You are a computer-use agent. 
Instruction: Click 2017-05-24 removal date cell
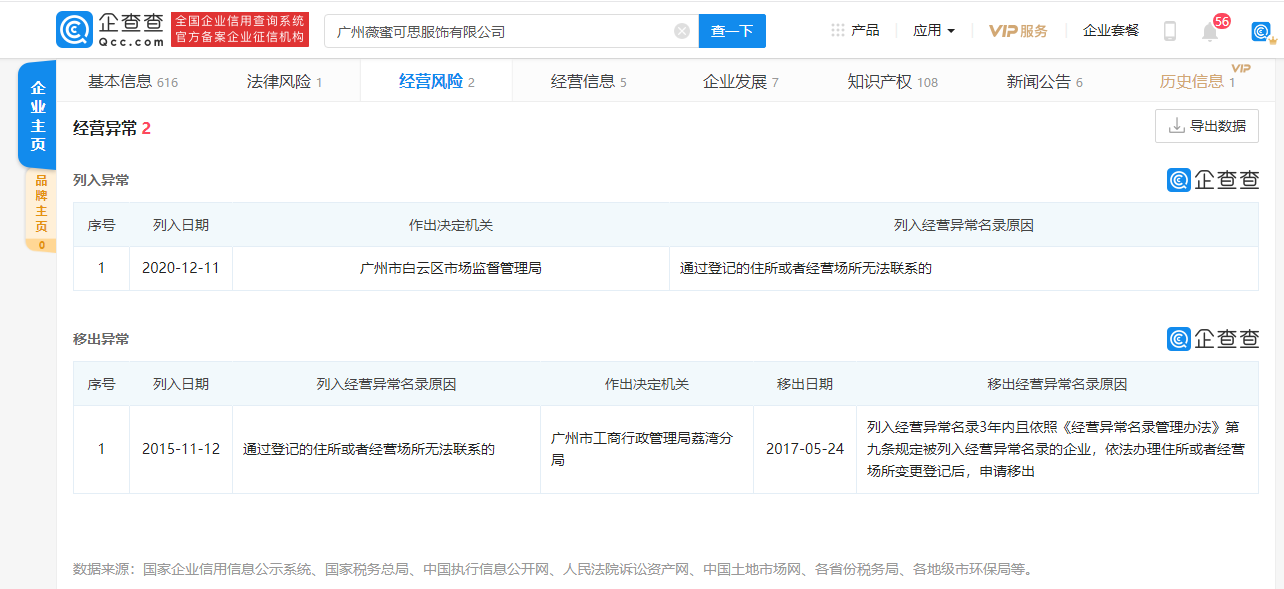(x=805, y=449)
